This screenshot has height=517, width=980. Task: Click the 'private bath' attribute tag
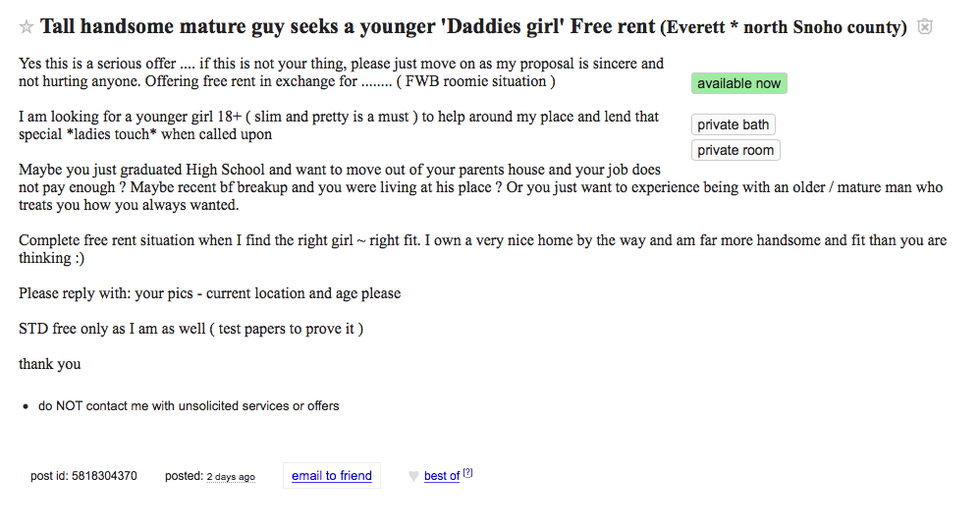733,125
